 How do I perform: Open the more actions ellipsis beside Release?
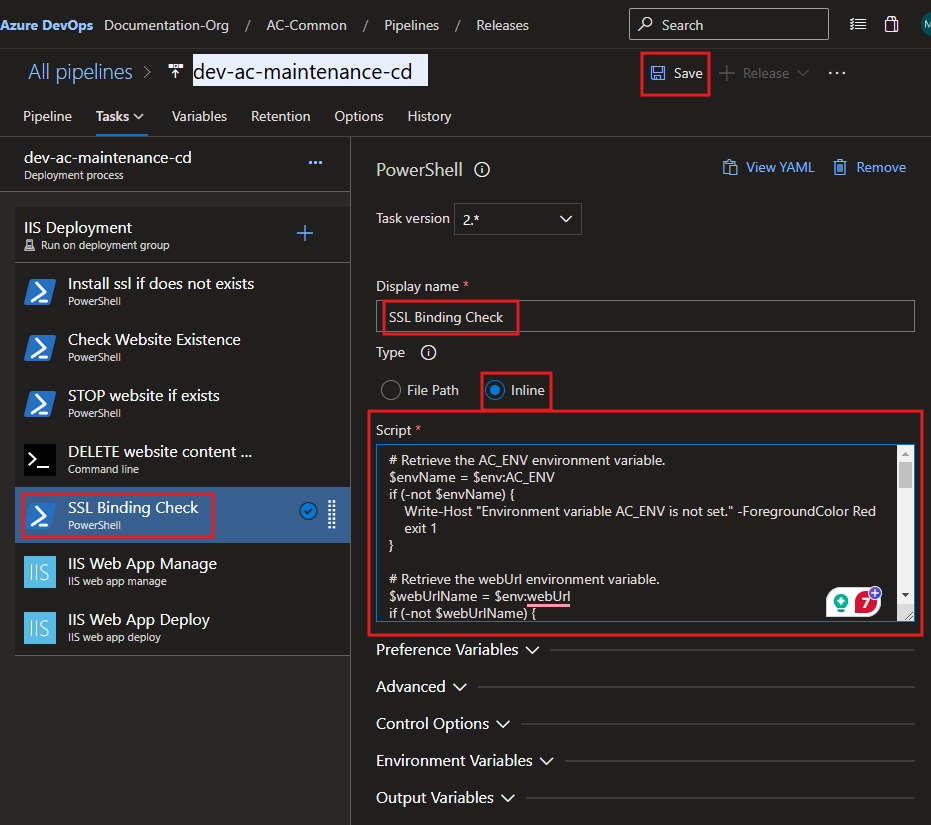coord(837,73)
